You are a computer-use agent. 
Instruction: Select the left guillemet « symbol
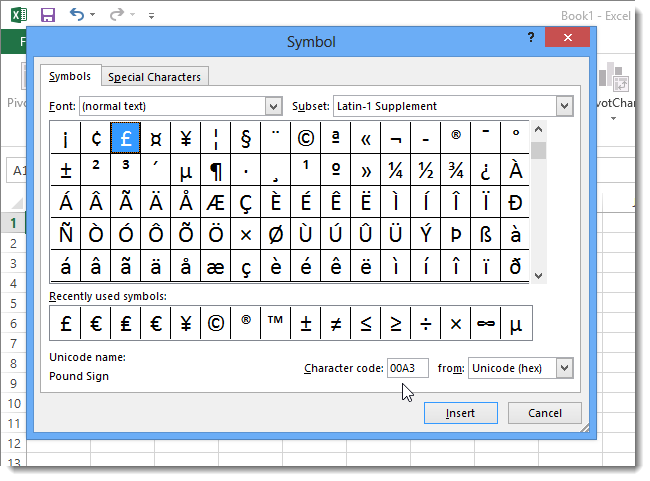[x=366, y=138]
